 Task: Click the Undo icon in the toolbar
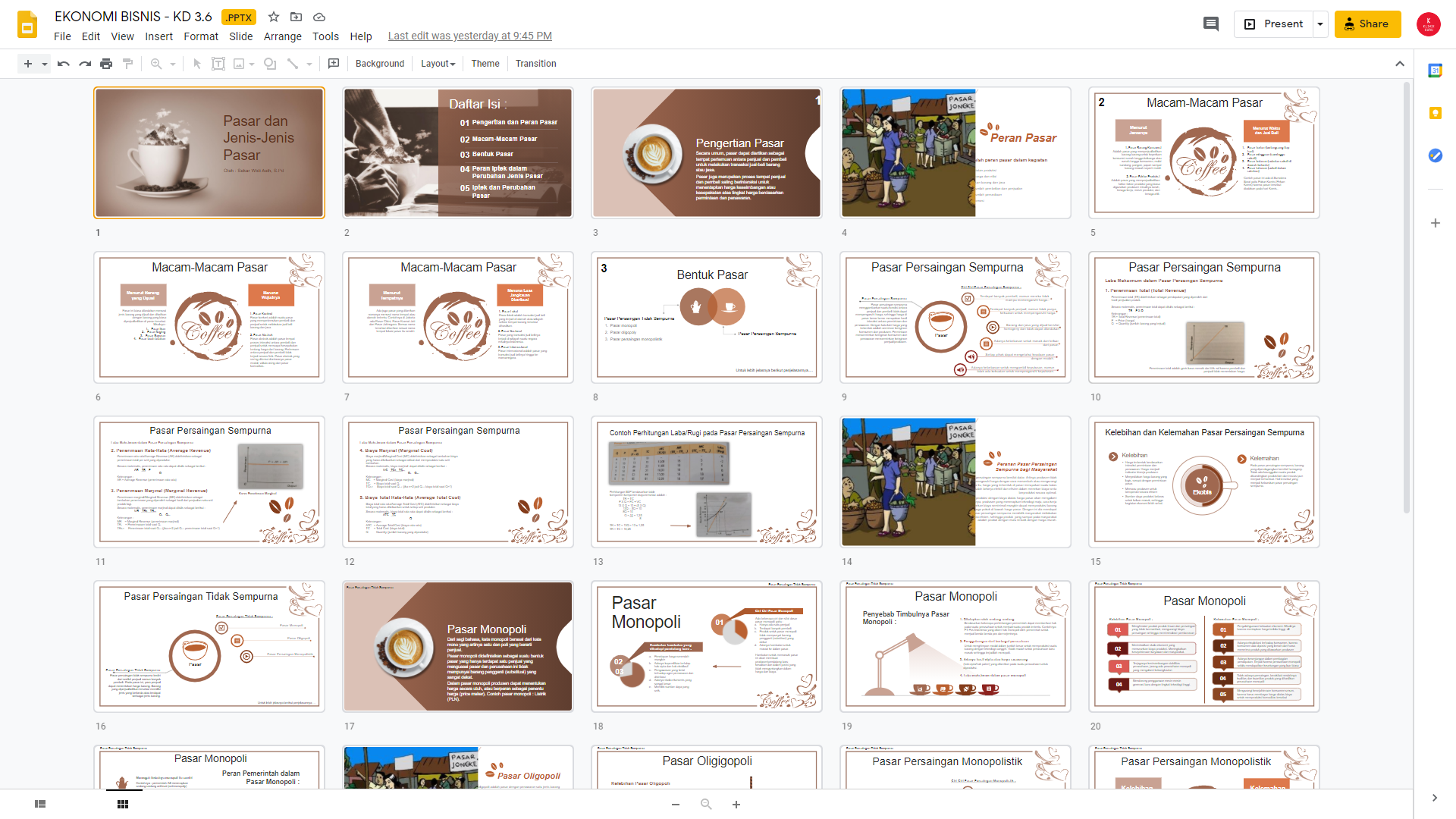click(x=63, y=64)
